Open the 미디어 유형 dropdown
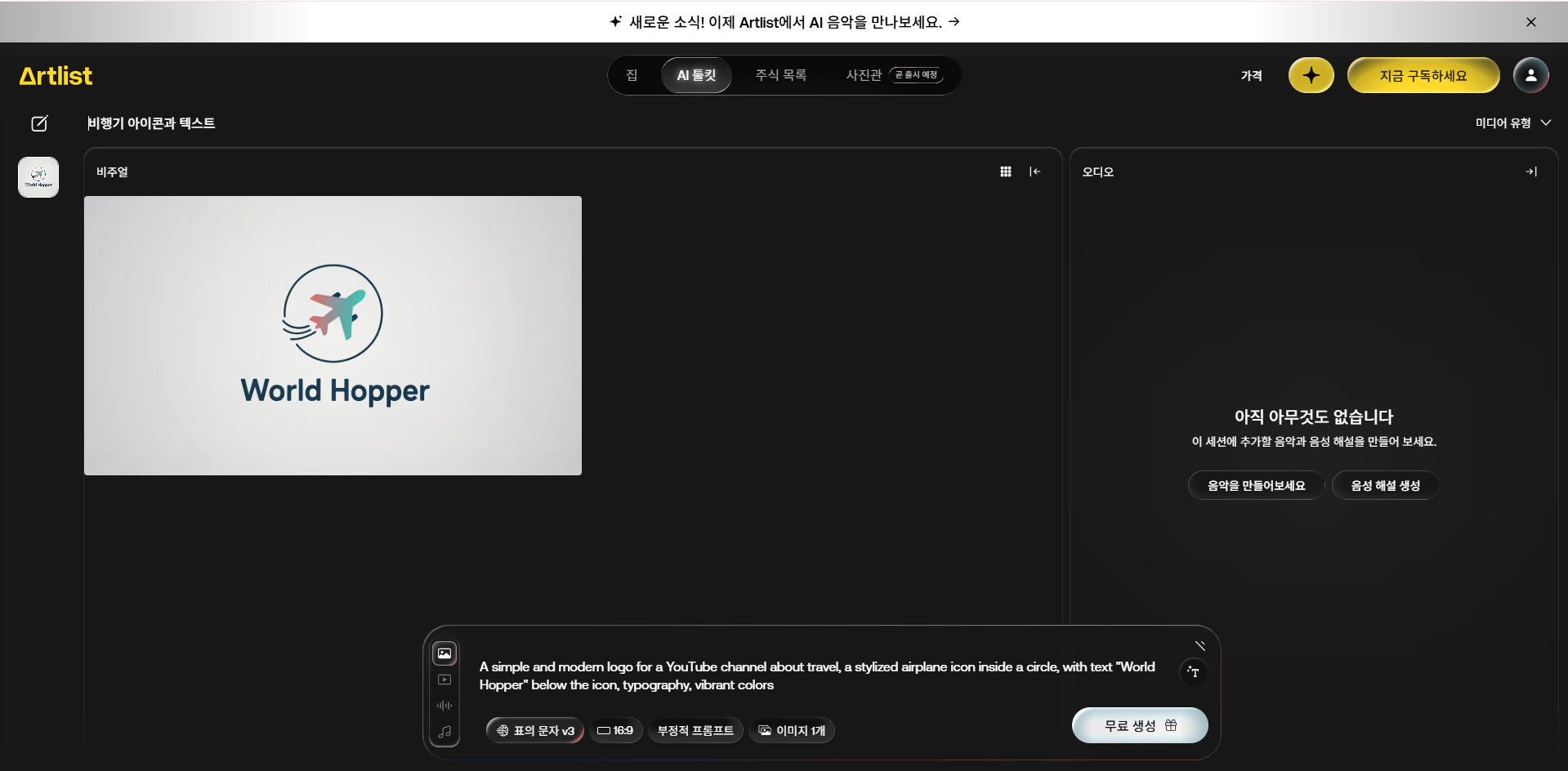Viewport: 1568px width, 771px height. point(1512,123)
